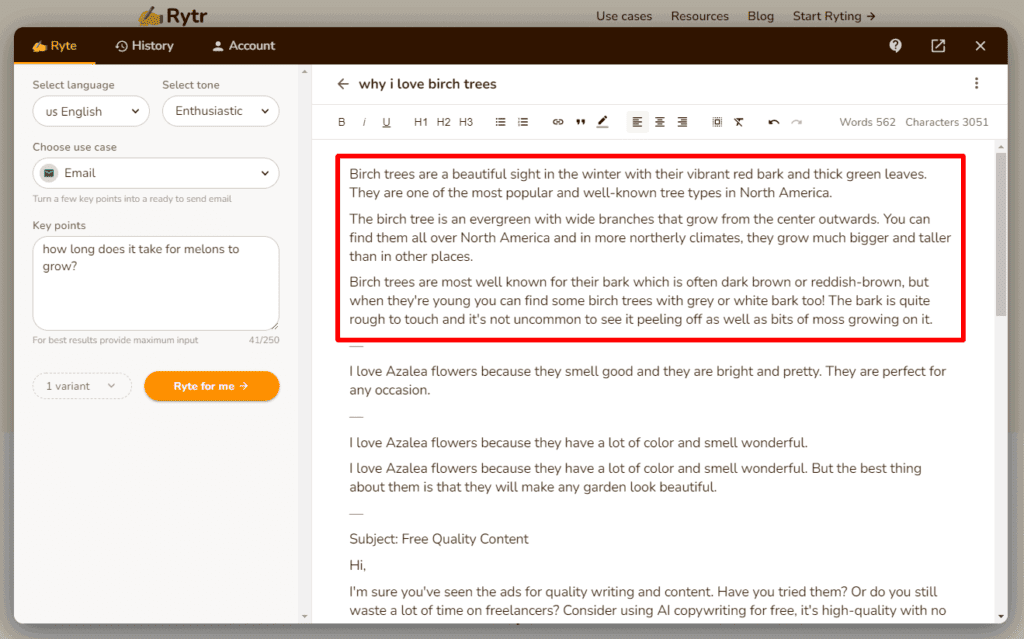Click the Rytr logo
The width and height of the screenshot is (1024, 639).
(x=173, y=14)
